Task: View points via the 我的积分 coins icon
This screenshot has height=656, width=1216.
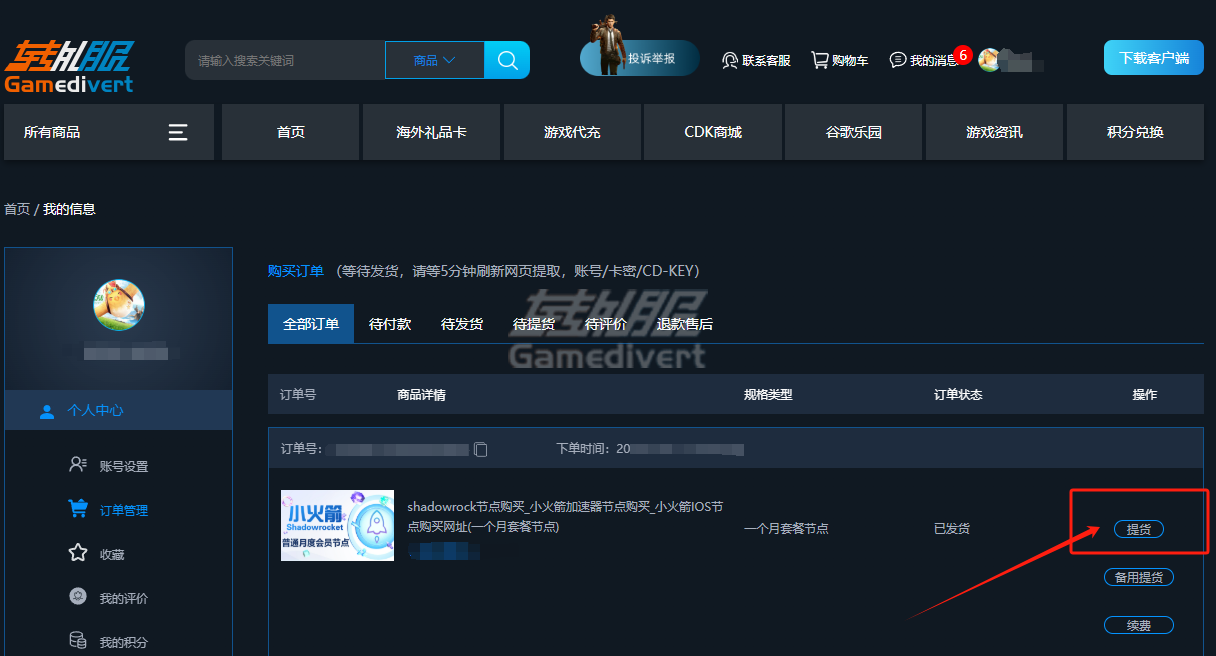Action: pos(78,640)
